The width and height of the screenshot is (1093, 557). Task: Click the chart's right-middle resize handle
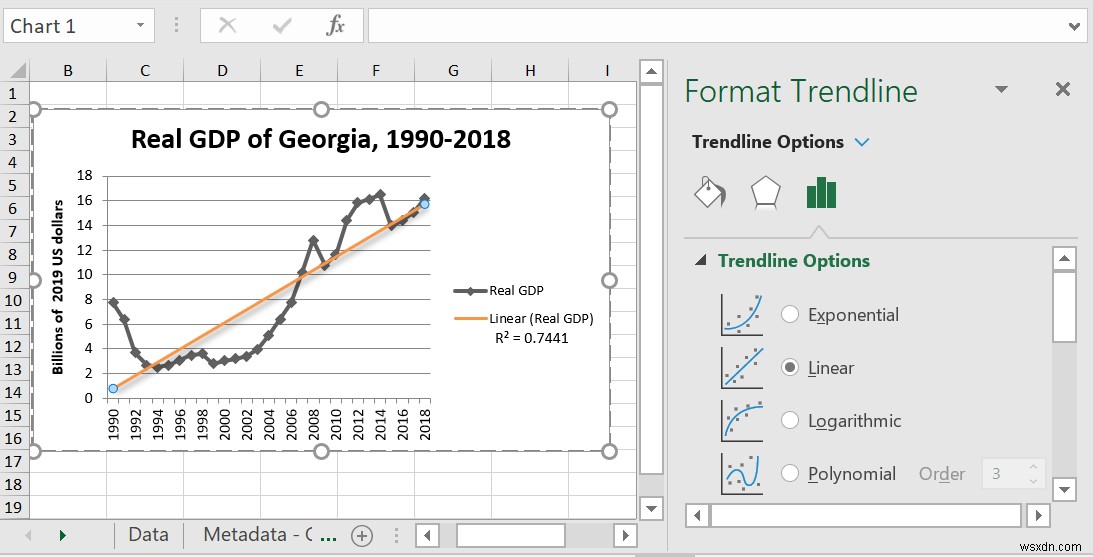click(609, 280)
